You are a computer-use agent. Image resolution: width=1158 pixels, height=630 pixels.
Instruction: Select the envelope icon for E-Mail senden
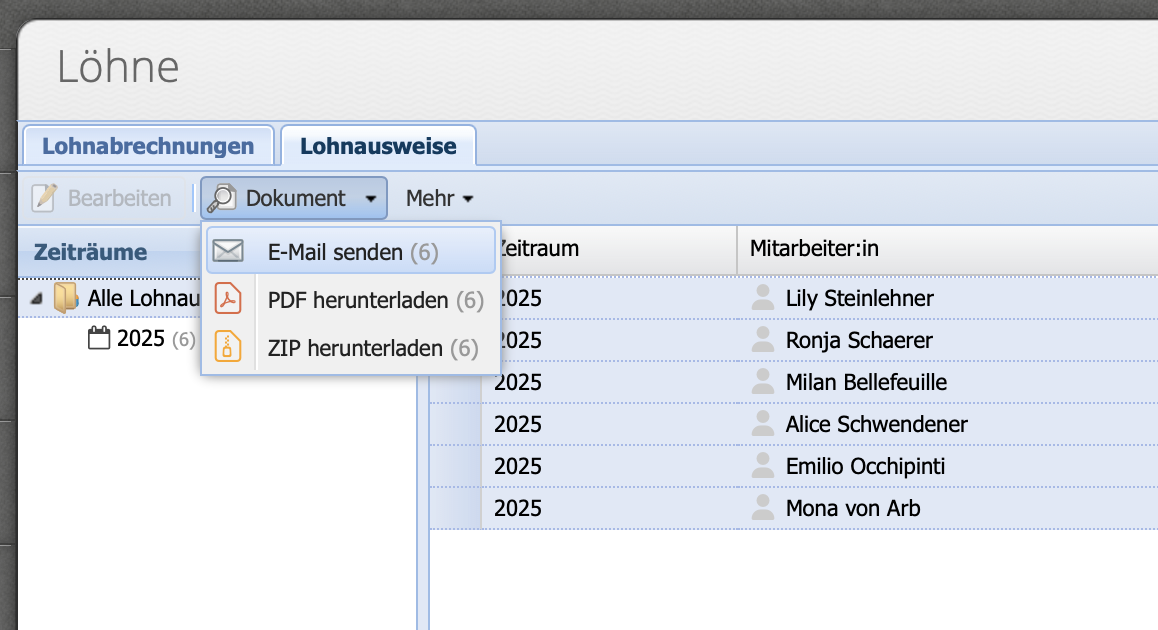click(228, 250)
